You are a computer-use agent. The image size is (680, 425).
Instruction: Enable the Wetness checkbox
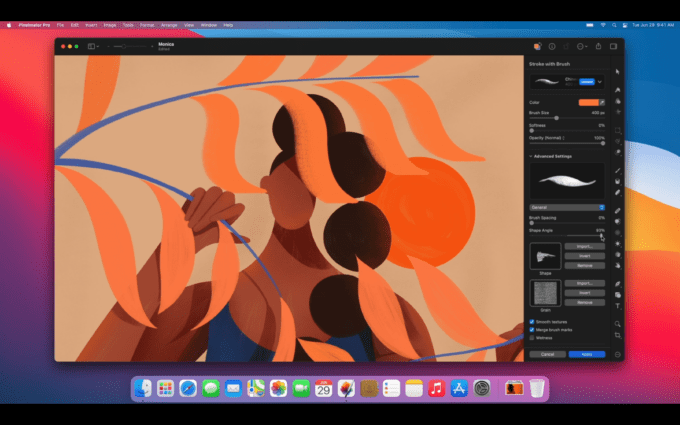[x=532, y=337]
